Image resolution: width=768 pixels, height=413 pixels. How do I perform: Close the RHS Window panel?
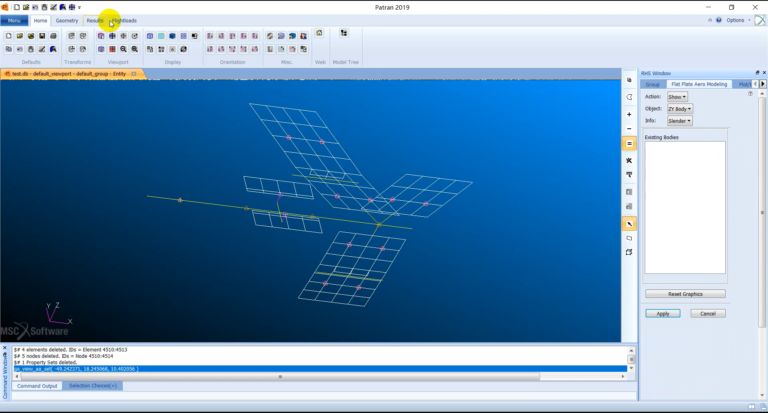point(764,73)
